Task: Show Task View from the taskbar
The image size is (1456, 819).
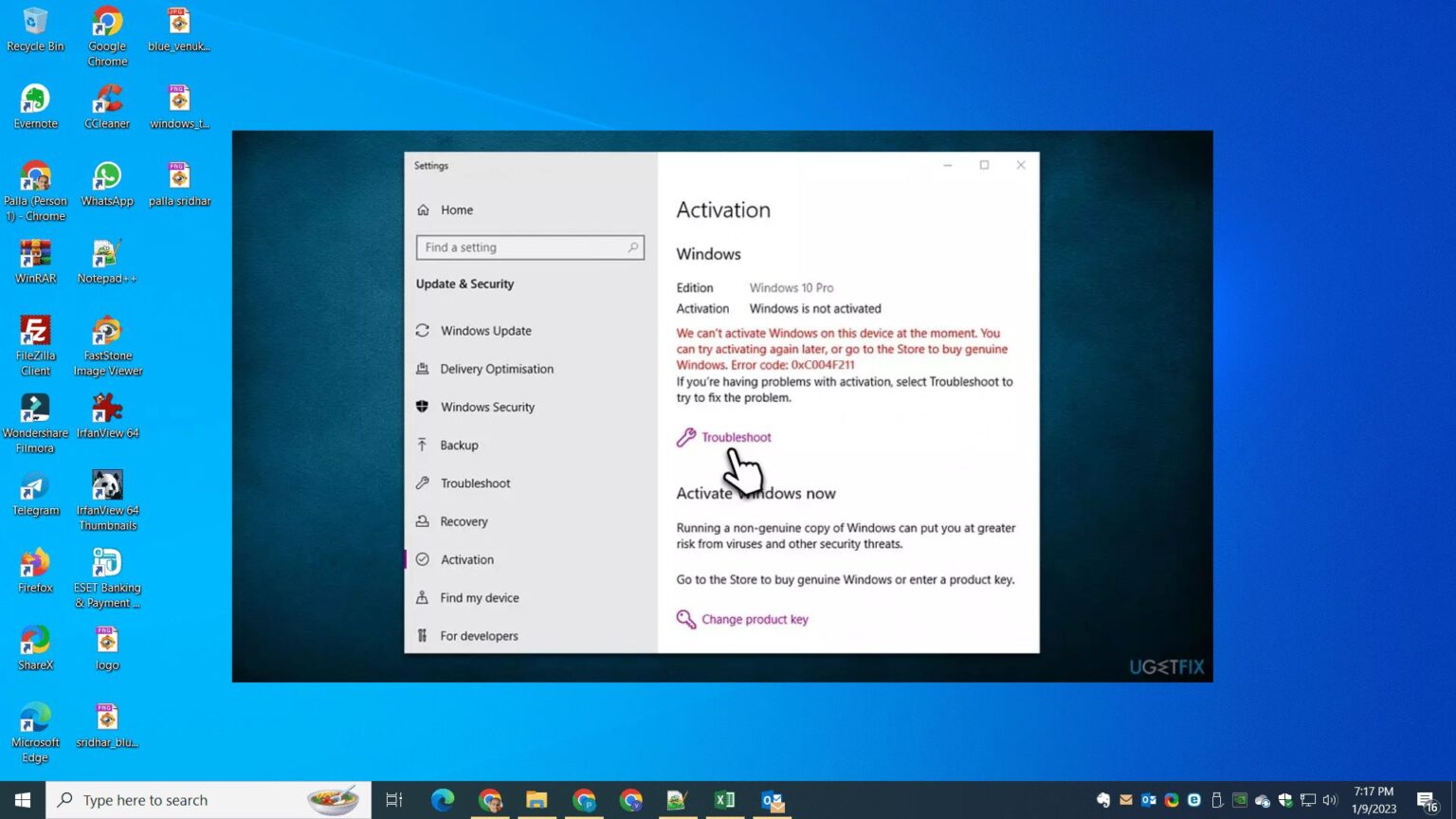Action: (x=393, y=800)
